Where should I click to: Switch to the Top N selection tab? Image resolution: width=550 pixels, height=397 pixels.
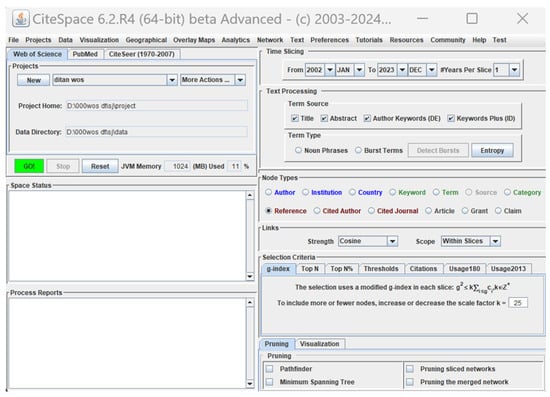pos(310,269)
